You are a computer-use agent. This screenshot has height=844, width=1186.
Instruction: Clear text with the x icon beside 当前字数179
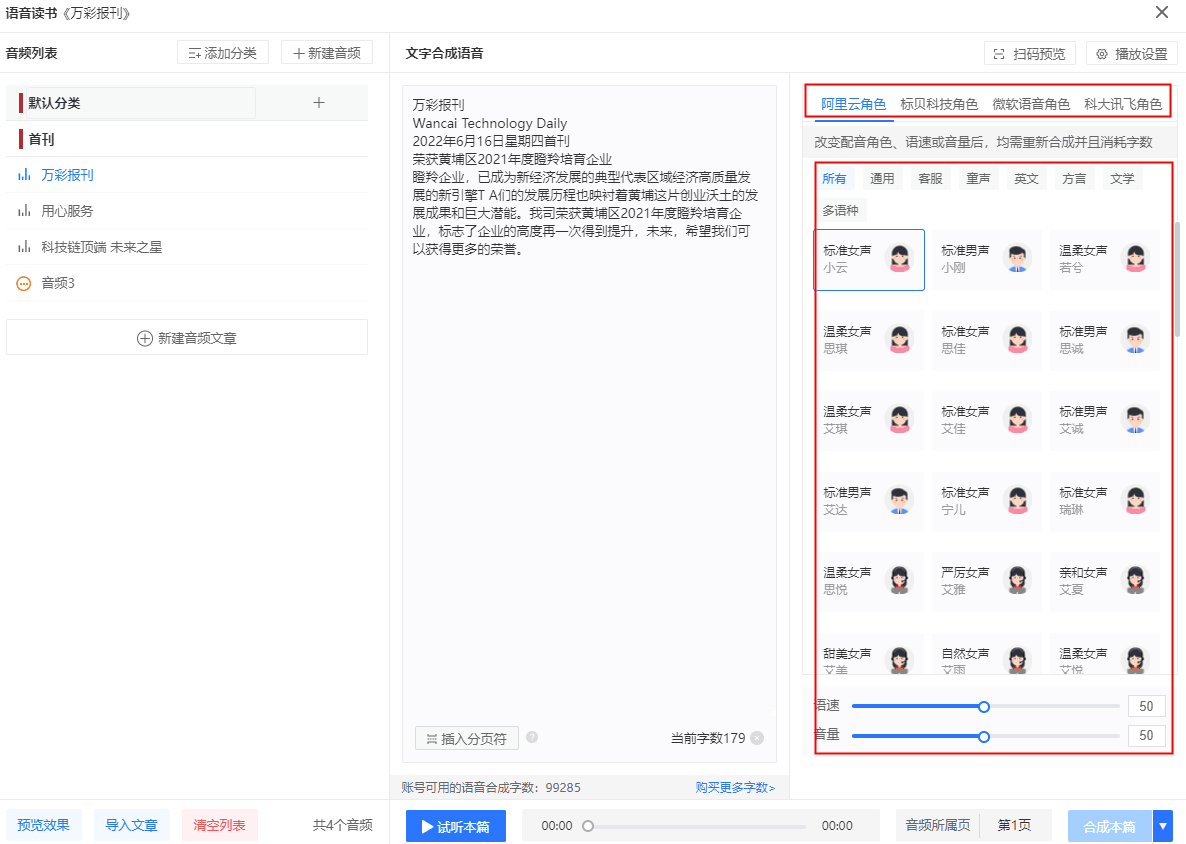tap(757, 738)
